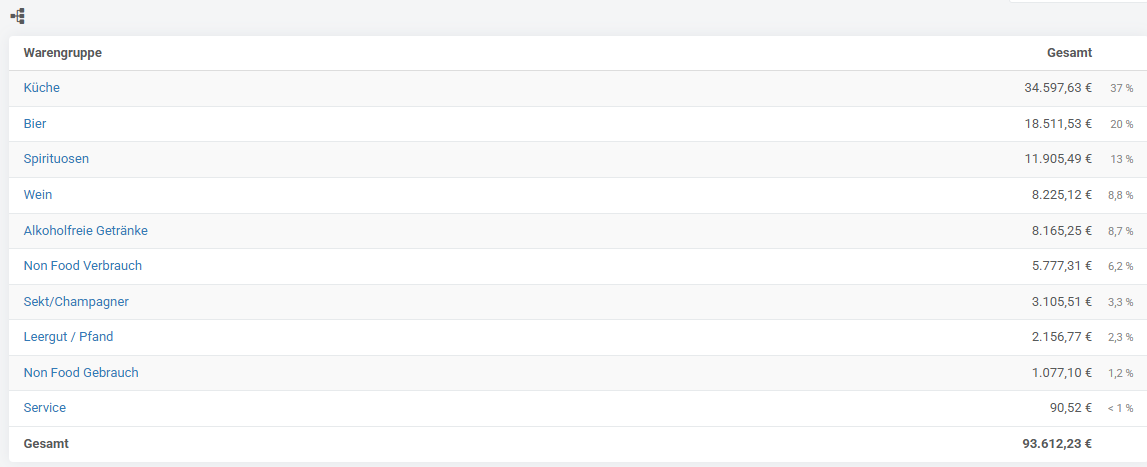This screenshot has height=467, width=1147.
Task: Click the Gesamt column header
Action: (x=1069, y=53)
